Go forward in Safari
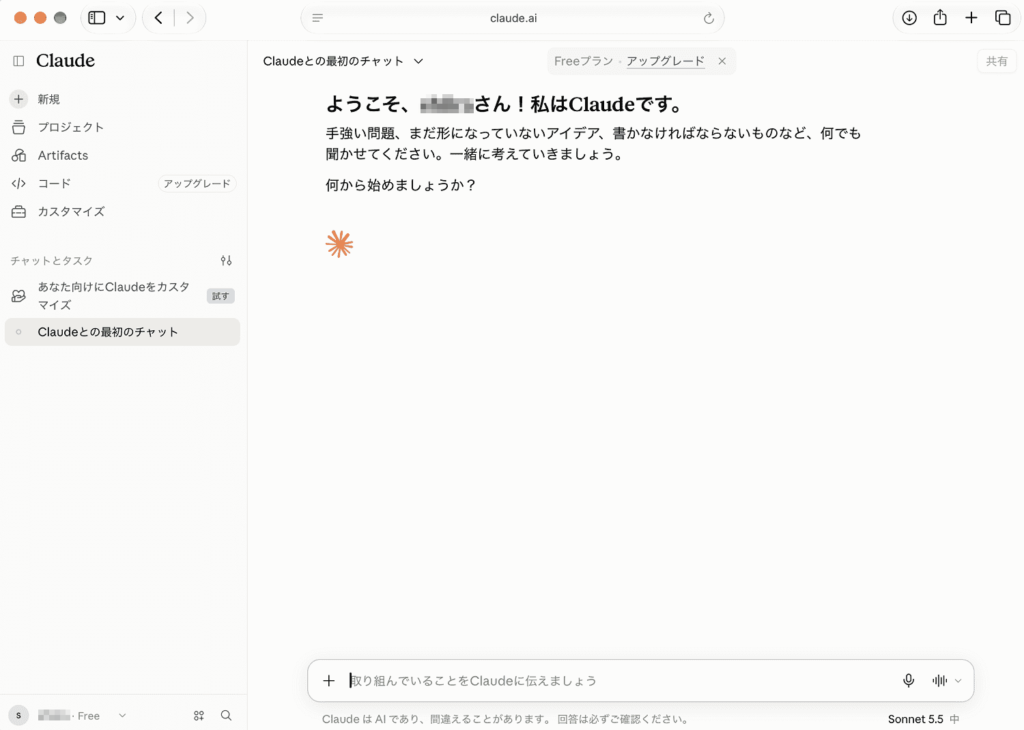The width and height of the screenshot is (1024, 730). pyautogui.click(x=190, y=18)
